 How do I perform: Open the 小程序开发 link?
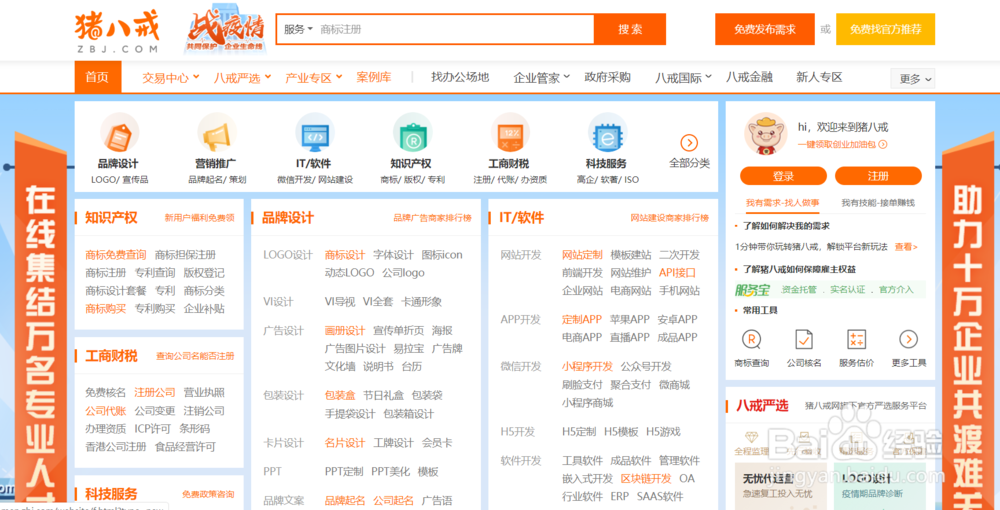point(587,366)
